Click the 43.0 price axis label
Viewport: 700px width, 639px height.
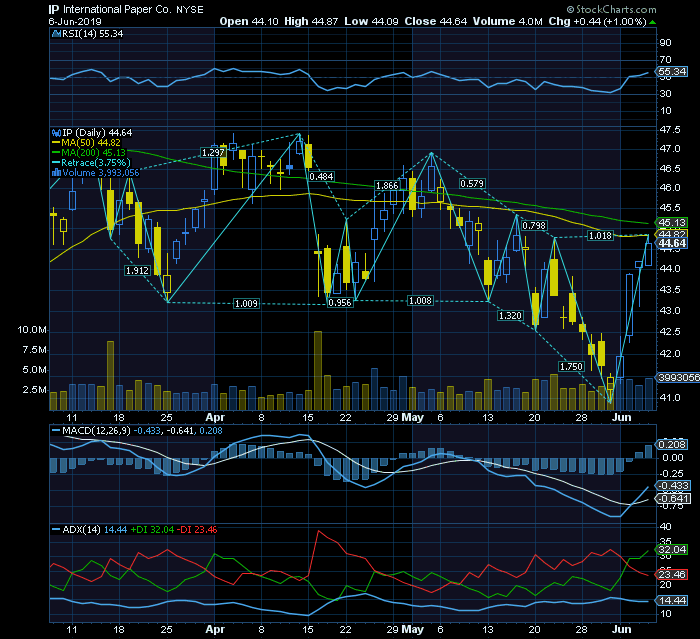670,310
